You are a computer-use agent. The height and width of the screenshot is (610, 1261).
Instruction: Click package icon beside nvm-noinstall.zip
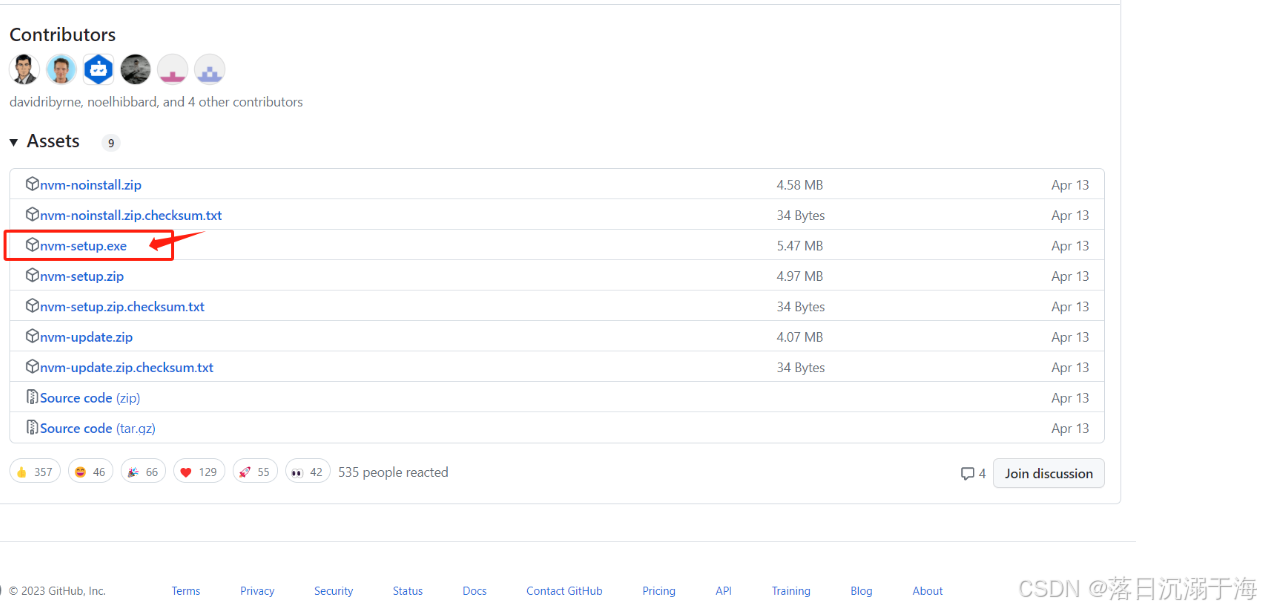[x=32, y=184]
